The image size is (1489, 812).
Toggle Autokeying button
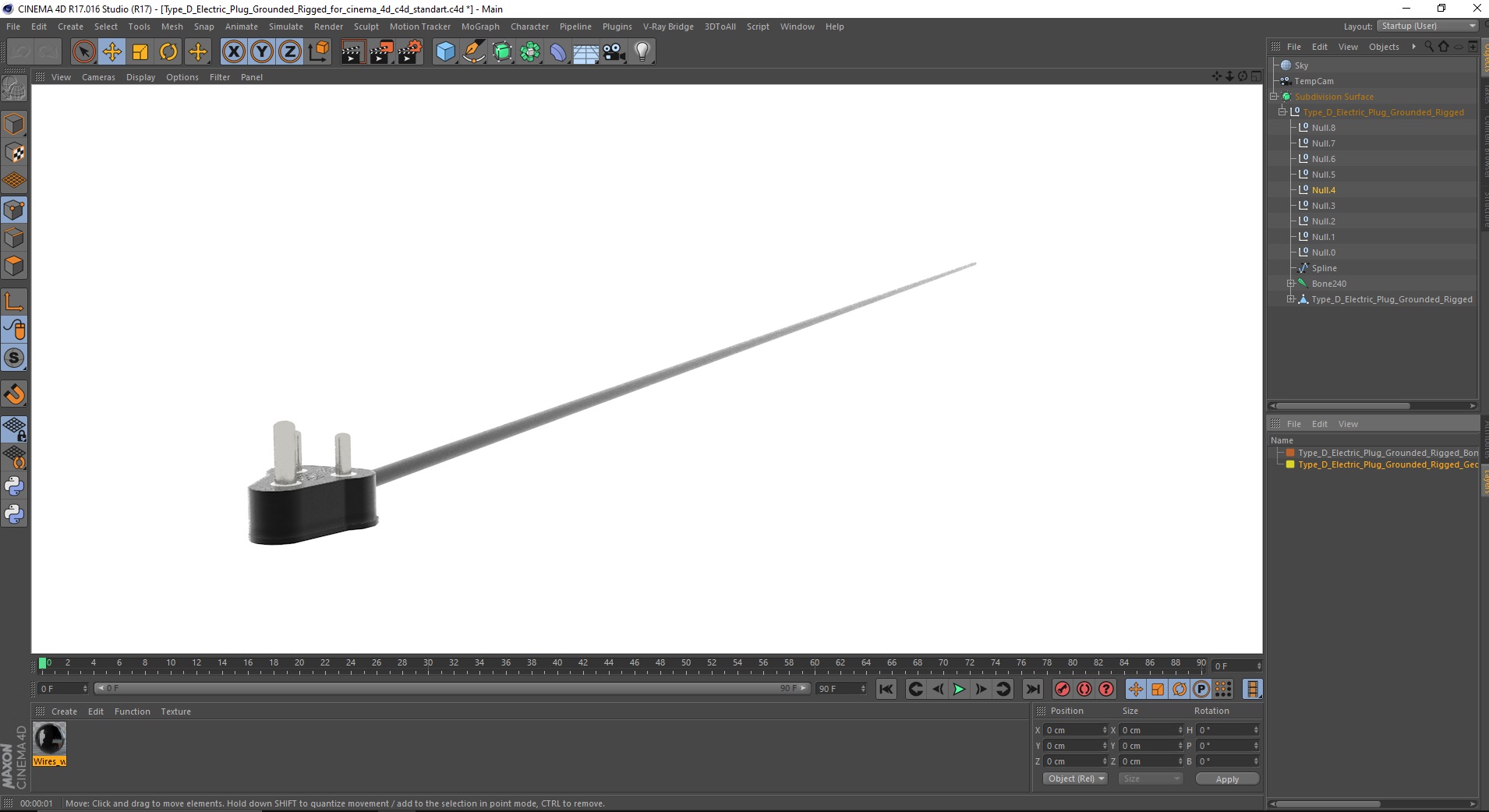[x=1084, y=689]
